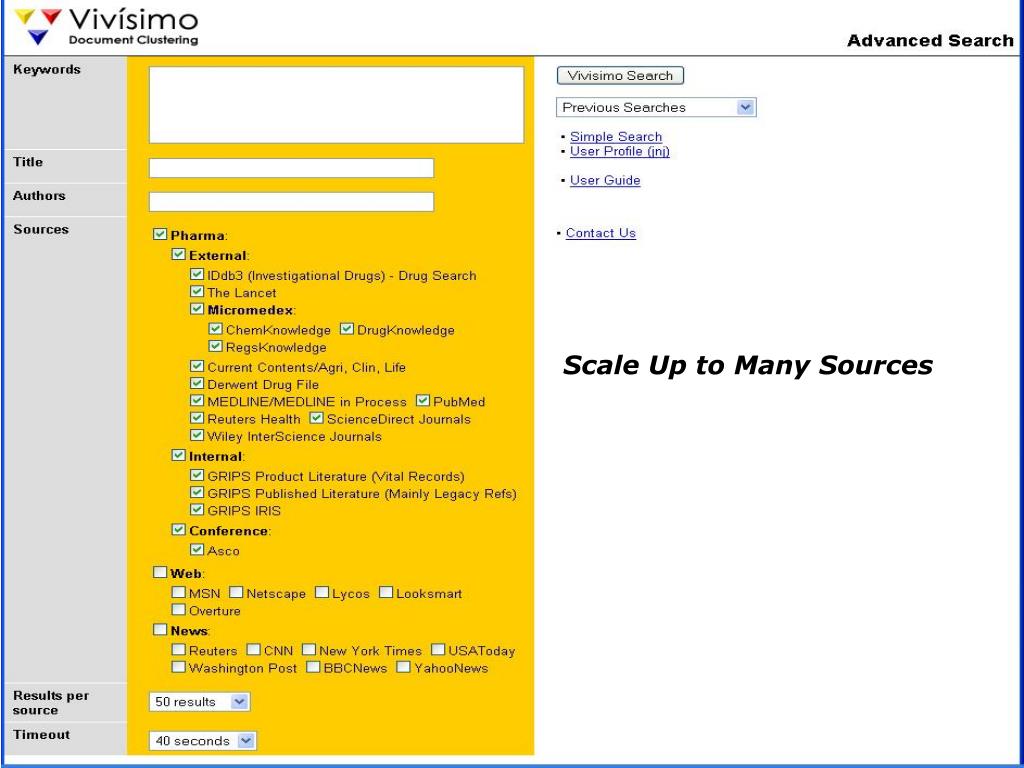
Task: Open the 50 results dropdown
Action: [x=199, y=701]
